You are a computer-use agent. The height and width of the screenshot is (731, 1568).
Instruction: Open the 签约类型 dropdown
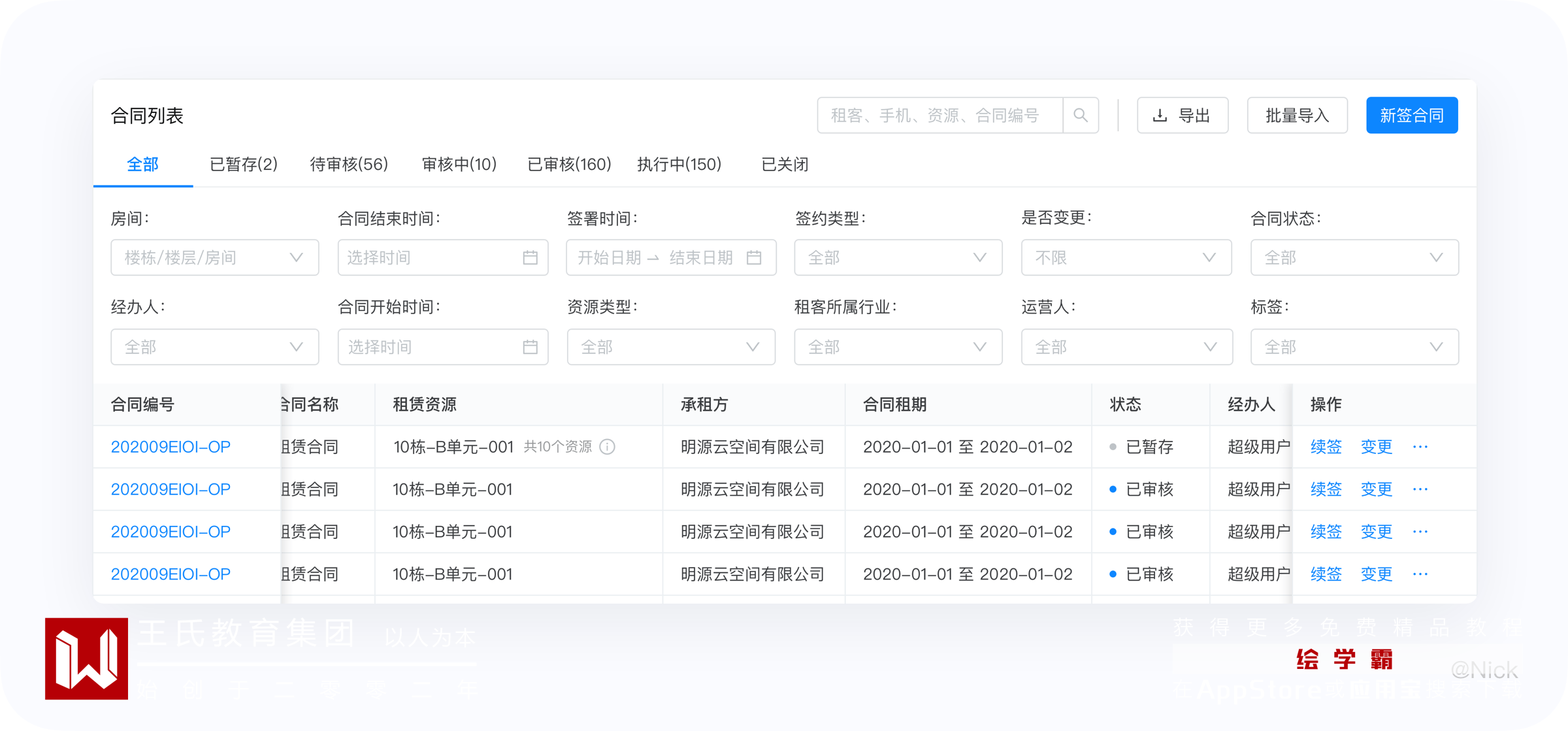click(898, 257)
